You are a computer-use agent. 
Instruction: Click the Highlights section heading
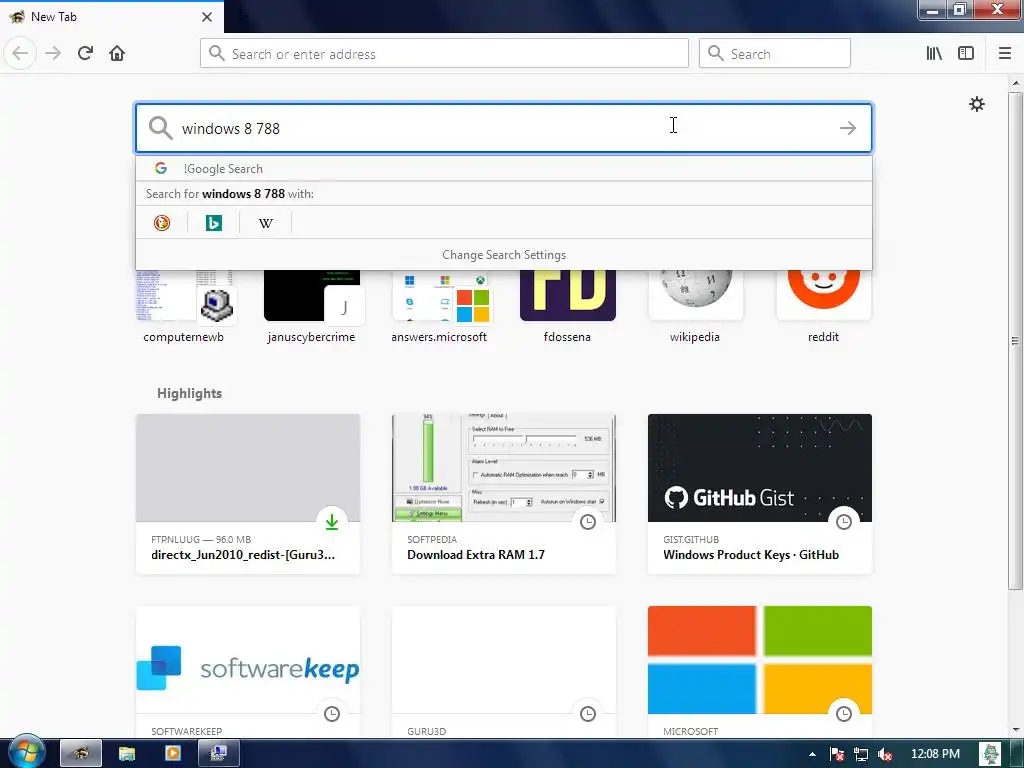point(189,393)
